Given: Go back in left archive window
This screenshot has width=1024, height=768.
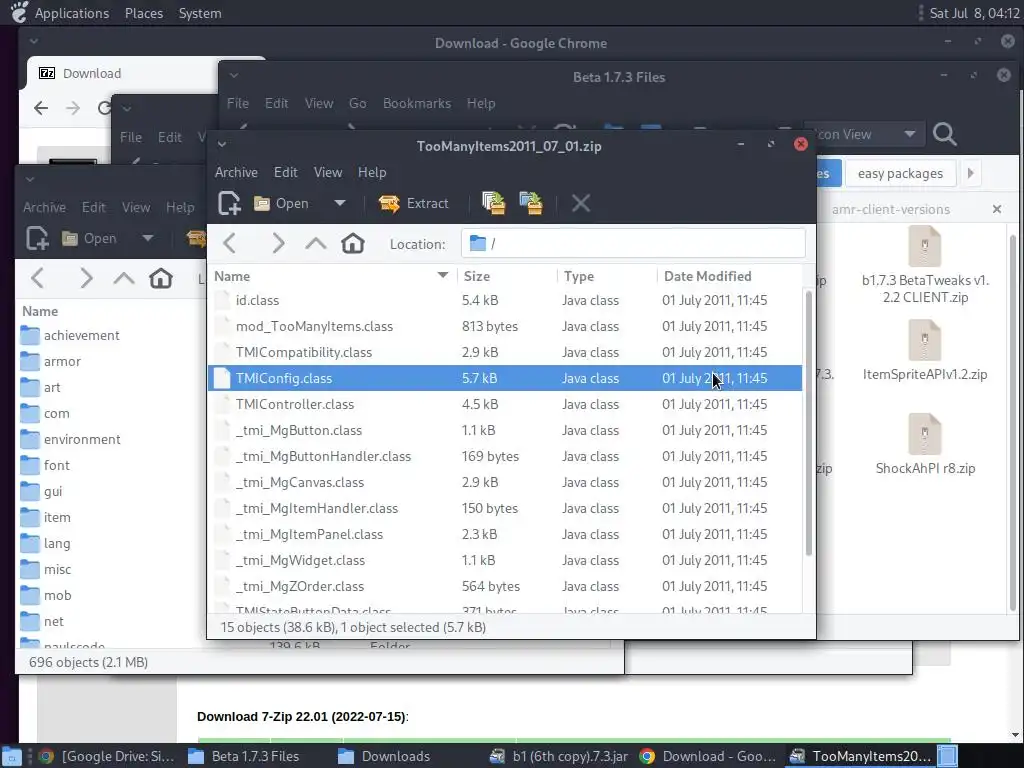Looking at the screenshot, I should point(37,278).
